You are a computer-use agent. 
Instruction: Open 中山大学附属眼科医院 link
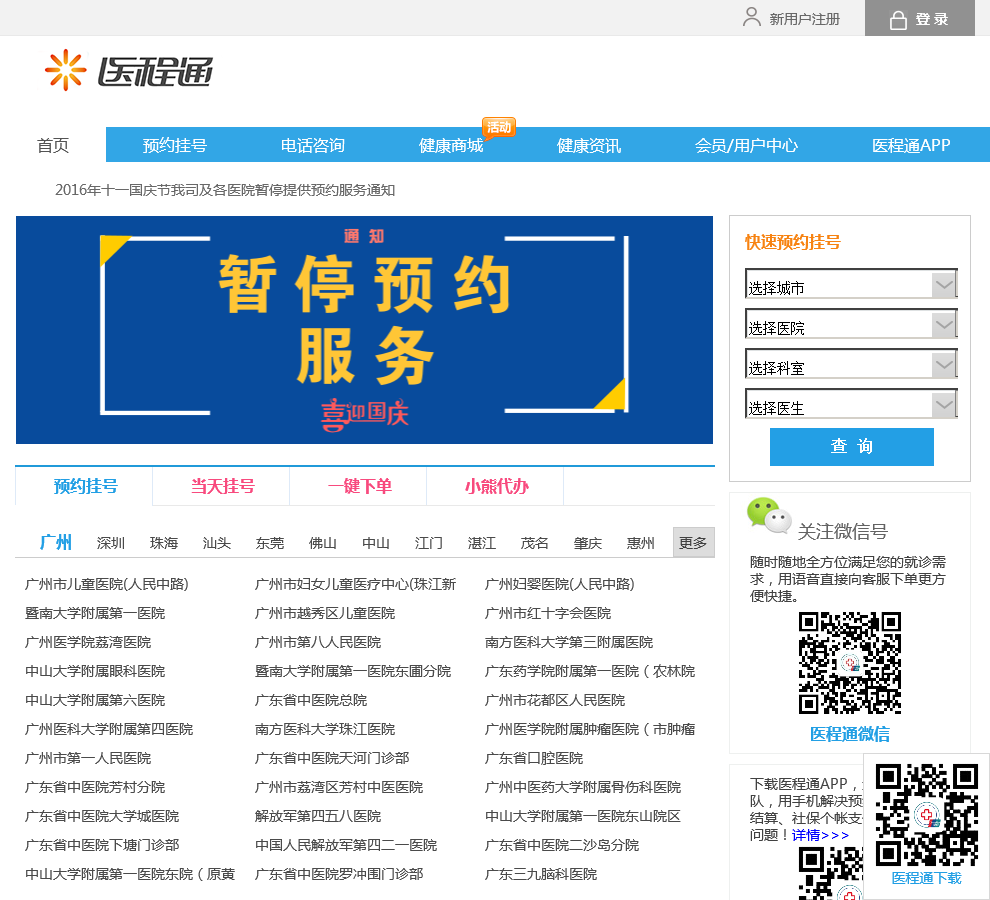coord(95,671)
